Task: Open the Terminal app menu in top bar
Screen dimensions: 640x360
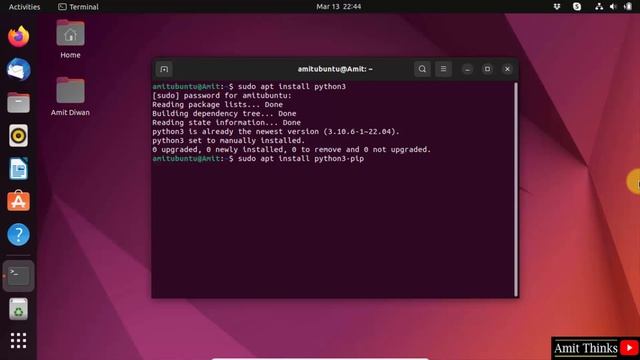Action: click(x=78, y=7)
